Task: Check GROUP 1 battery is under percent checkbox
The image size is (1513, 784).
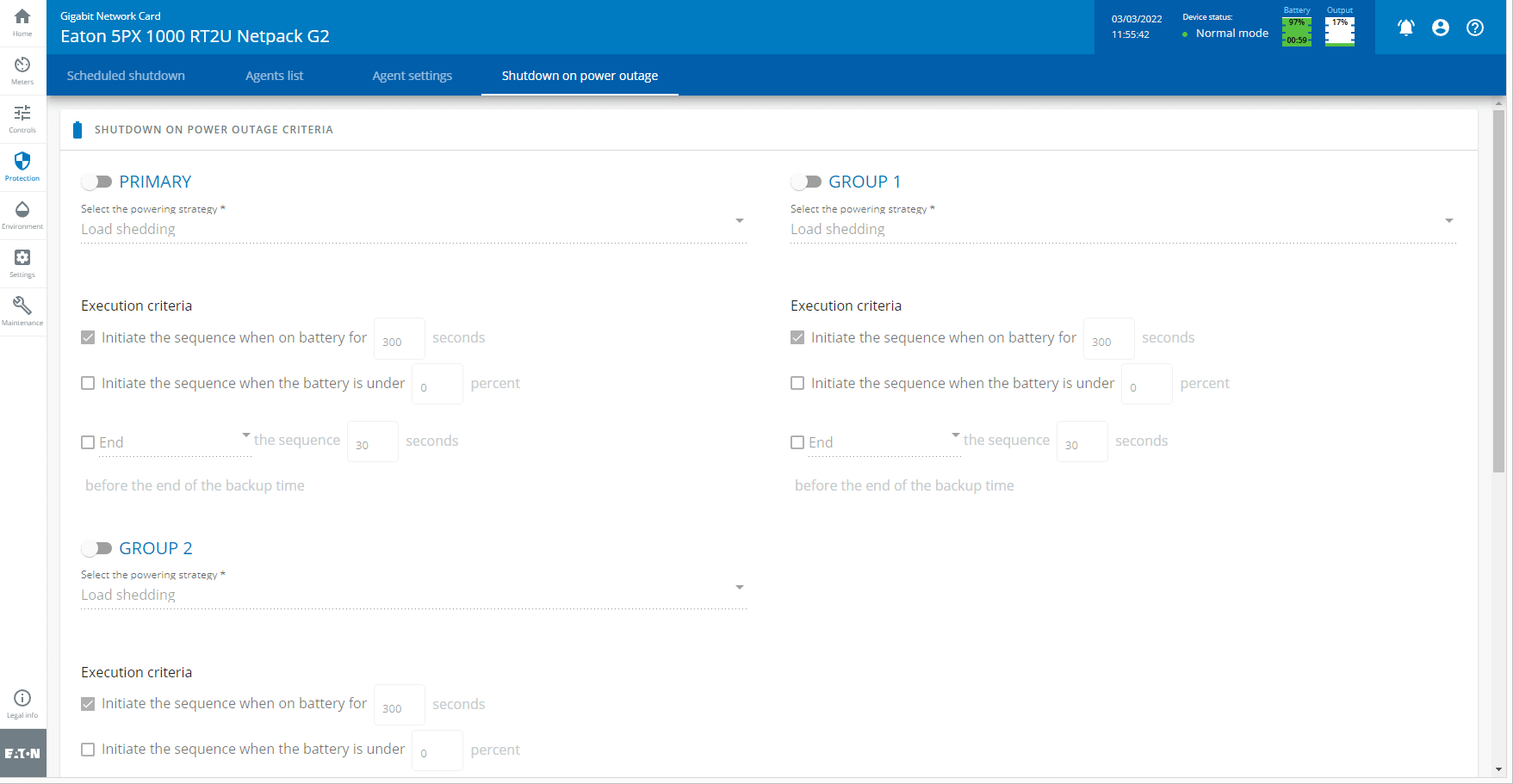Action: coord(797,383)
